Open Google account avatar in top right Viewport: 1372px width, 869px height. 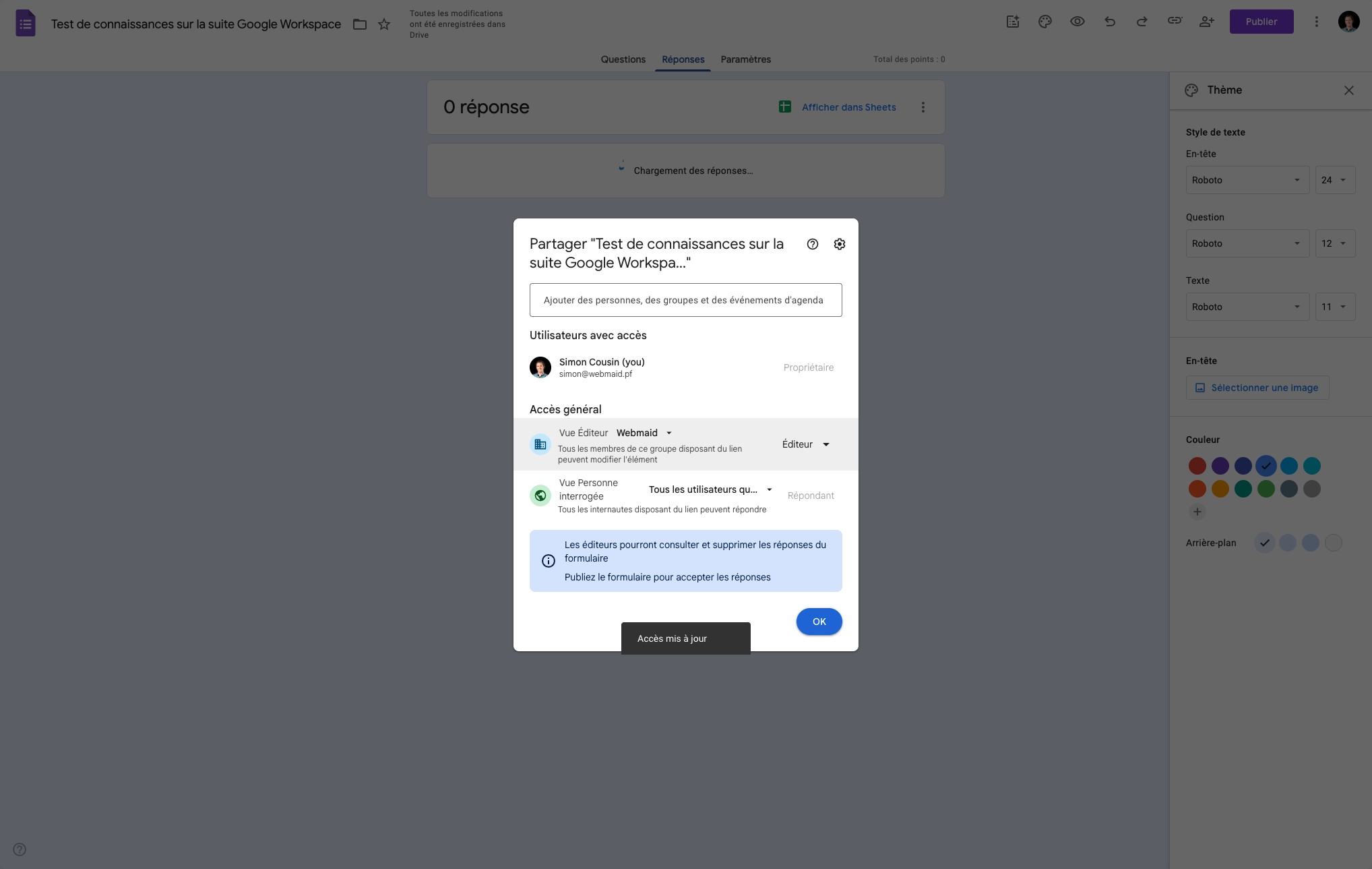pos(1348,22)
